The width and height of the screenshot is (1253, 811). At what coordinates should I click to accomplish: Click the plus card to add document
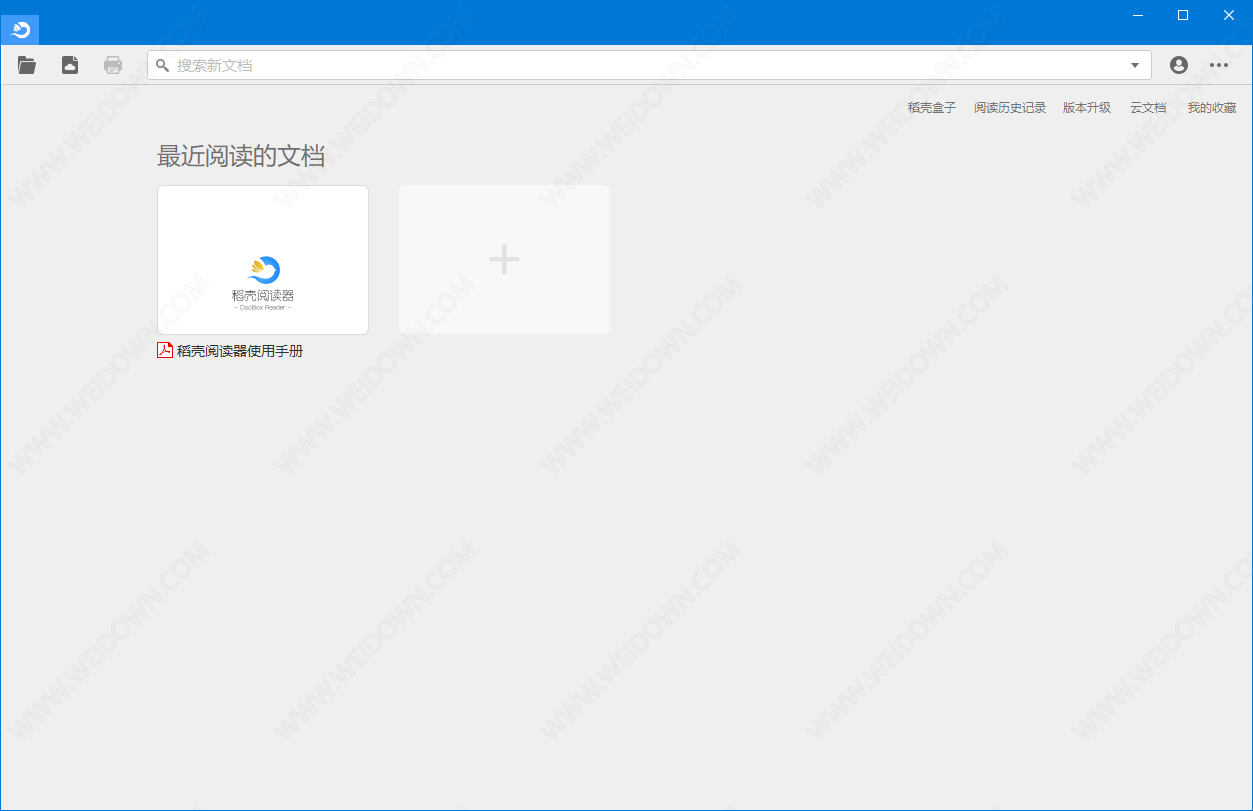click(504, 260)
